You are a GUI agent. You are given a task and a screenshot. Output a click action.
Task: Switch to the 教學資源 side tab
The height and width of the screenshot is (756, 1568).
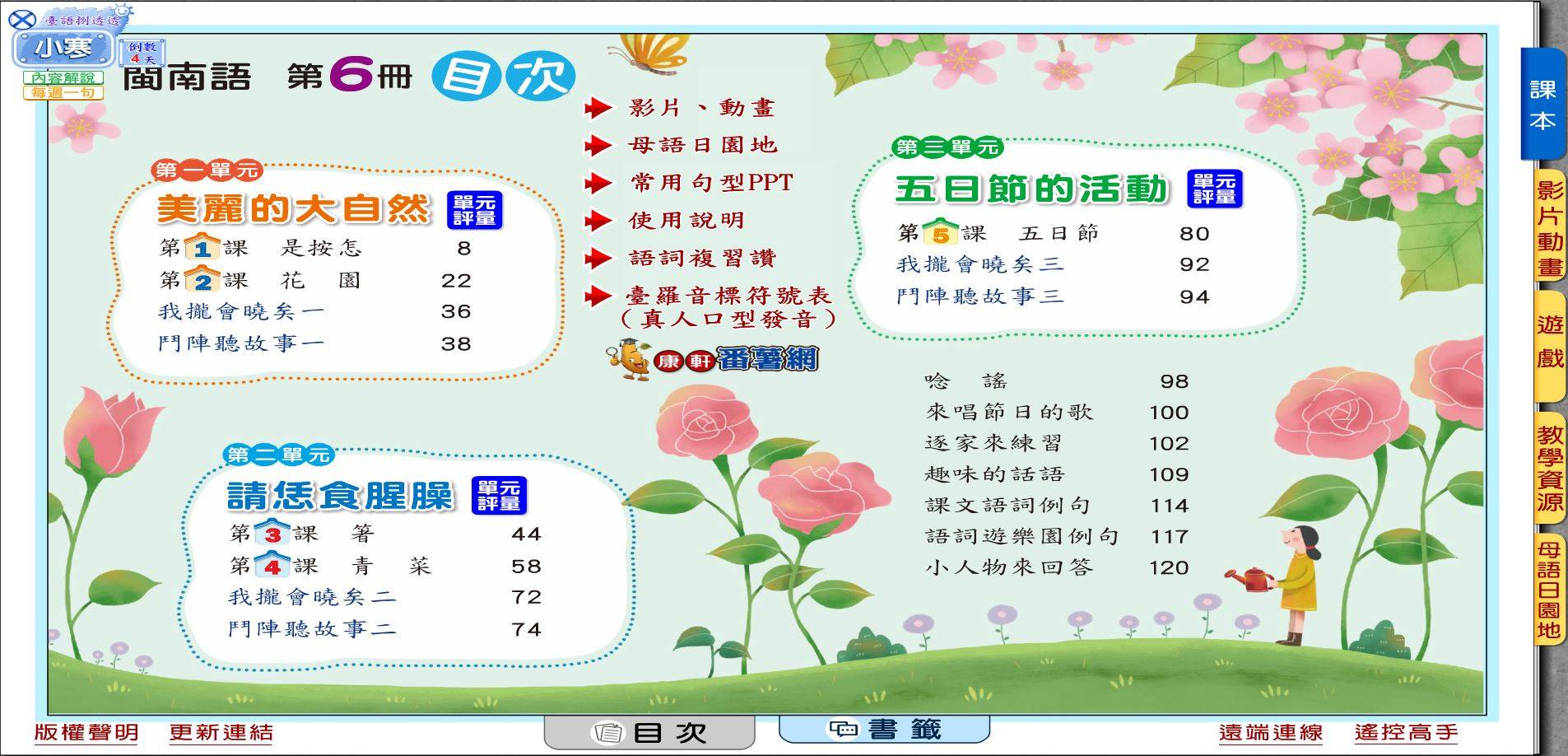click(1549, 468)
